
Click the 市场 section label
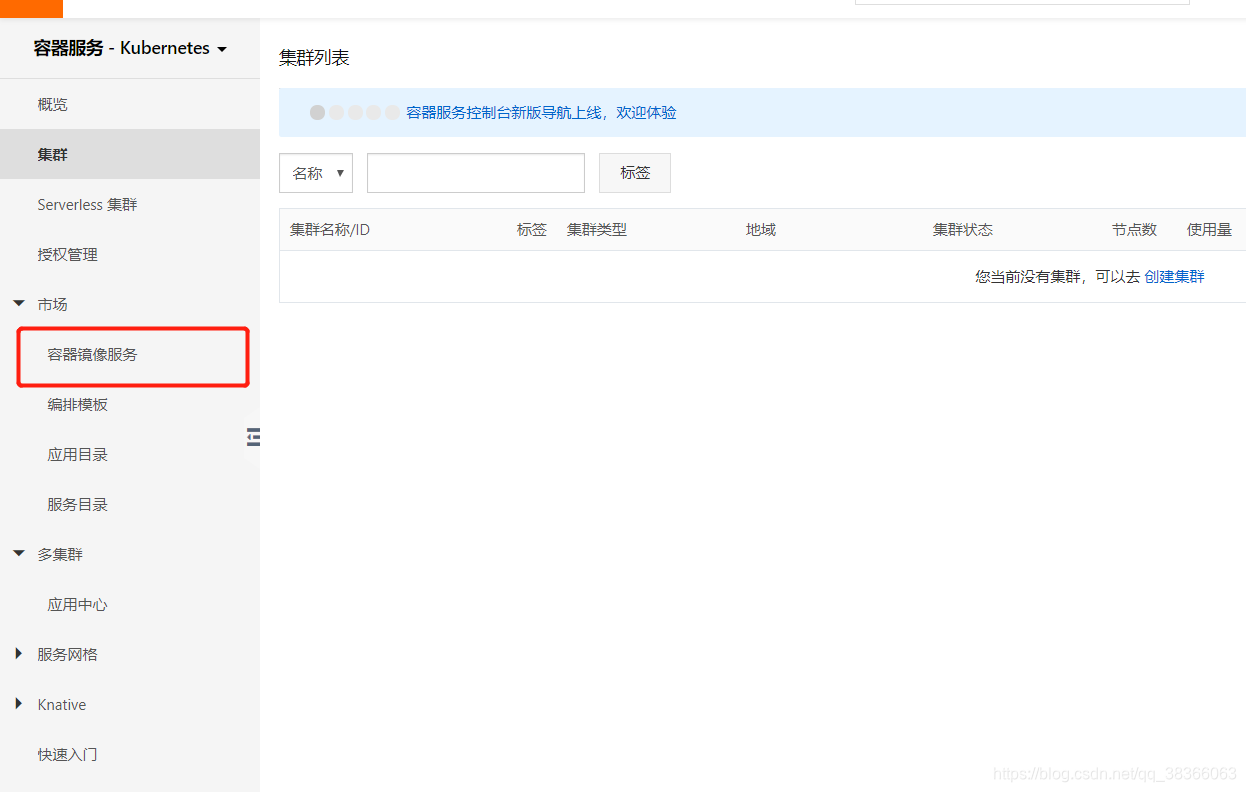click(53, 304)
